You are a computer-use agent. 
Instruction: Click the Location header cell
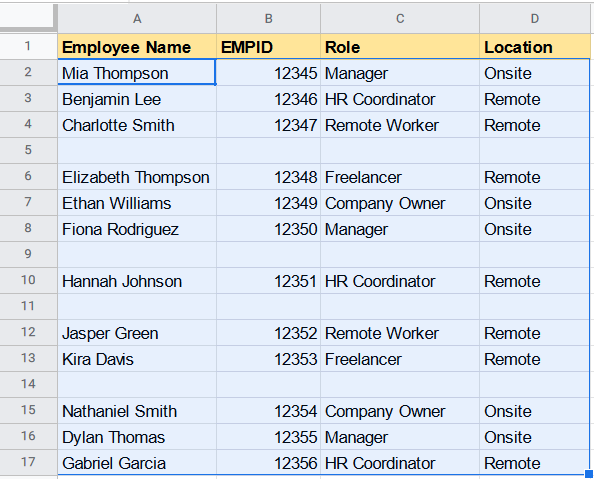tap(535, 47)
